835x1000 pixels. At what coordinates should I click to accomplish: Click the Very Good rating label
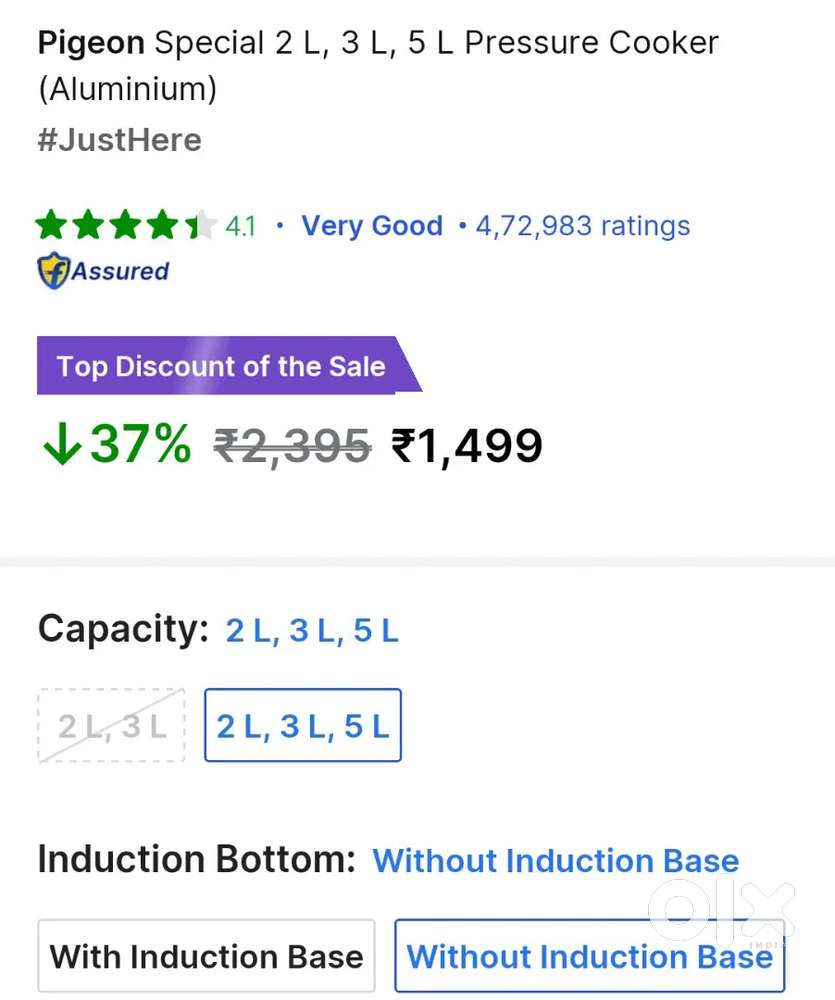pyautogui.click(x=372, y=226)
